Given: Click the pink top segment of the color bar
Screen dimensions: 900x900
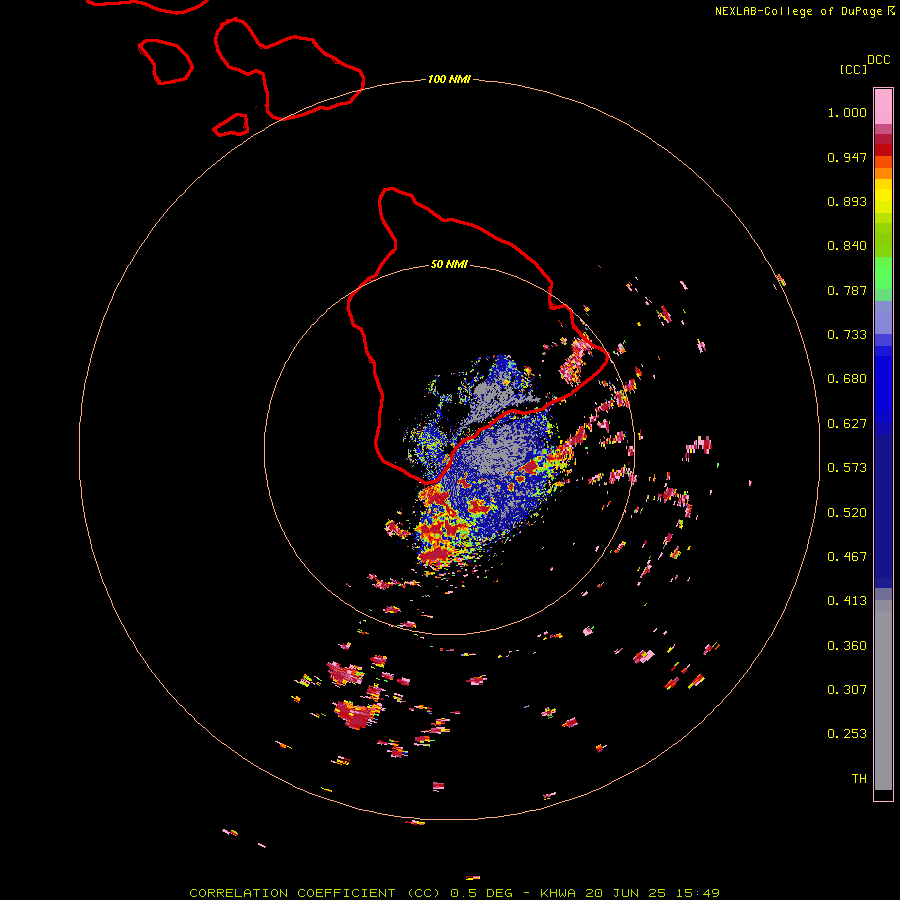Looking at the screenshot, I should click(x=883, y=107).
